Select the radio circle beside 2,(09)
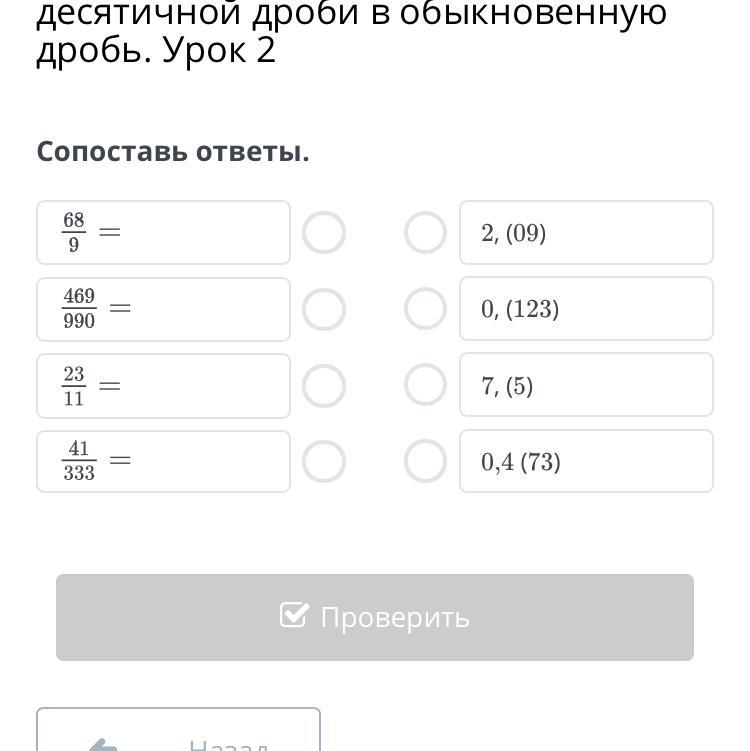The image size is (750, 751). [425, 233]
